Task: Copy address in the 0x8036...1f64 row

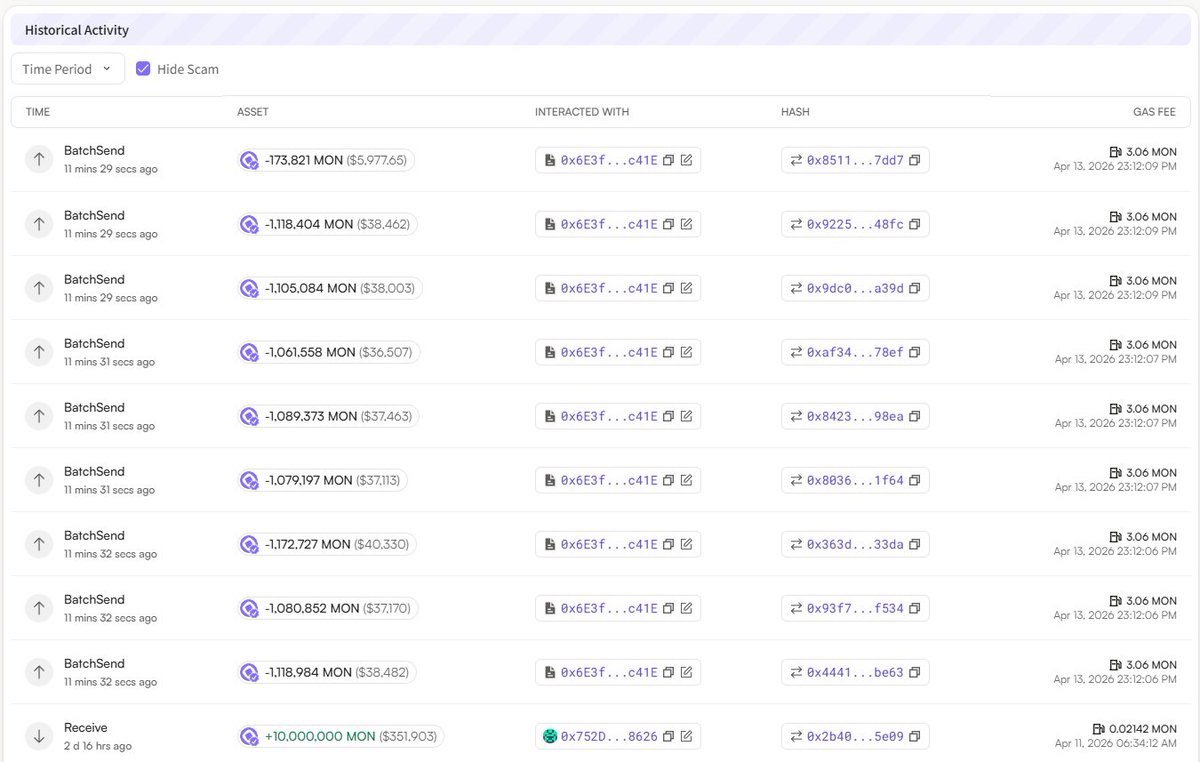Action: pos(668,480)
